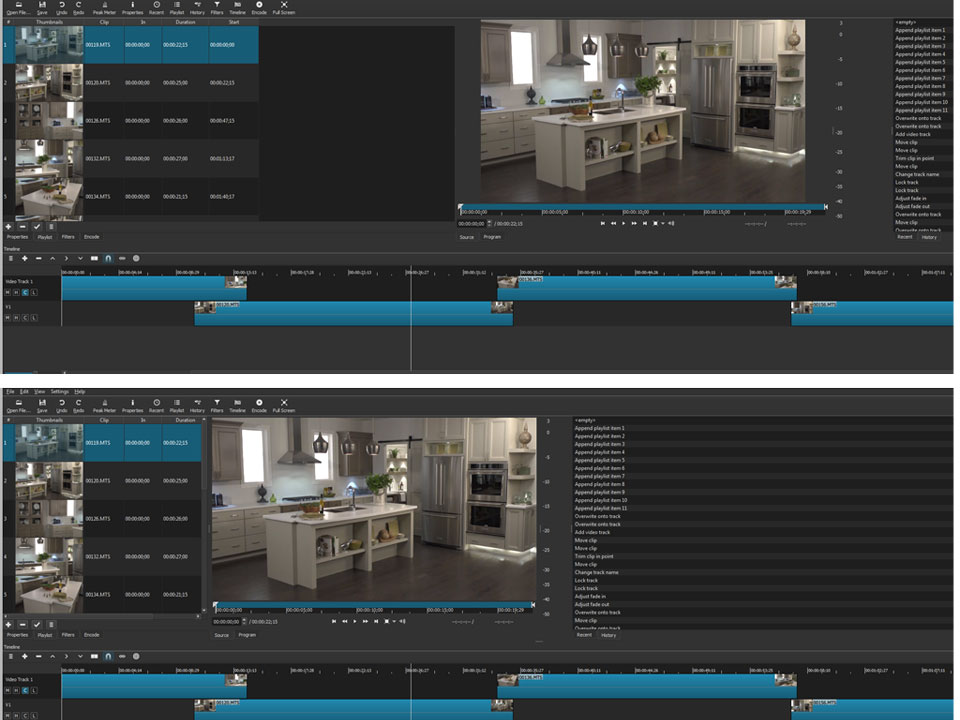Click Full Screen icon in the upper window toolbar
The image size is (960, 720).
click(283, 7)
